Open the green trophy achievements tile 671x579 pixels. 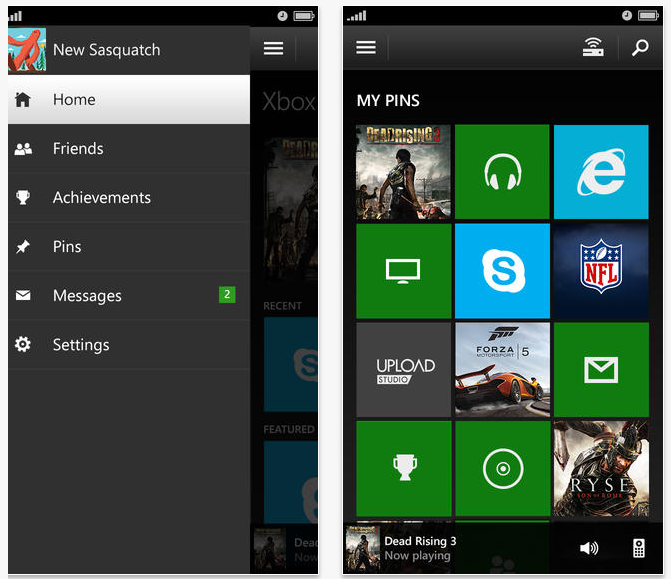click(x=404, y=469)
